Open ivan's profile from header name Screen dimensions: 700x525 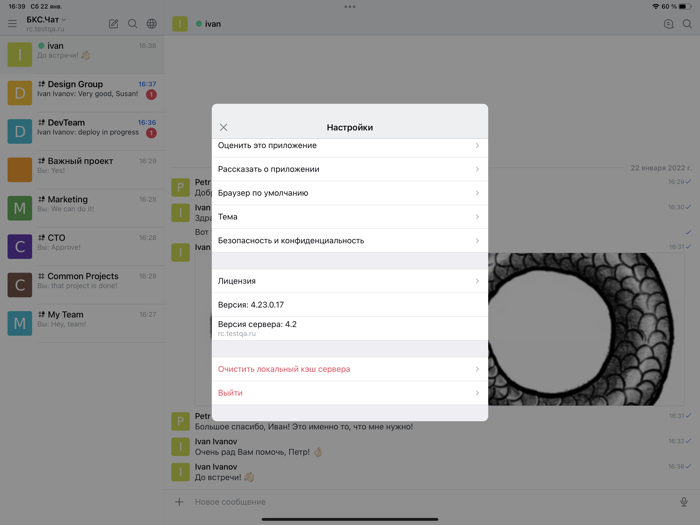(x=213, y=24)
